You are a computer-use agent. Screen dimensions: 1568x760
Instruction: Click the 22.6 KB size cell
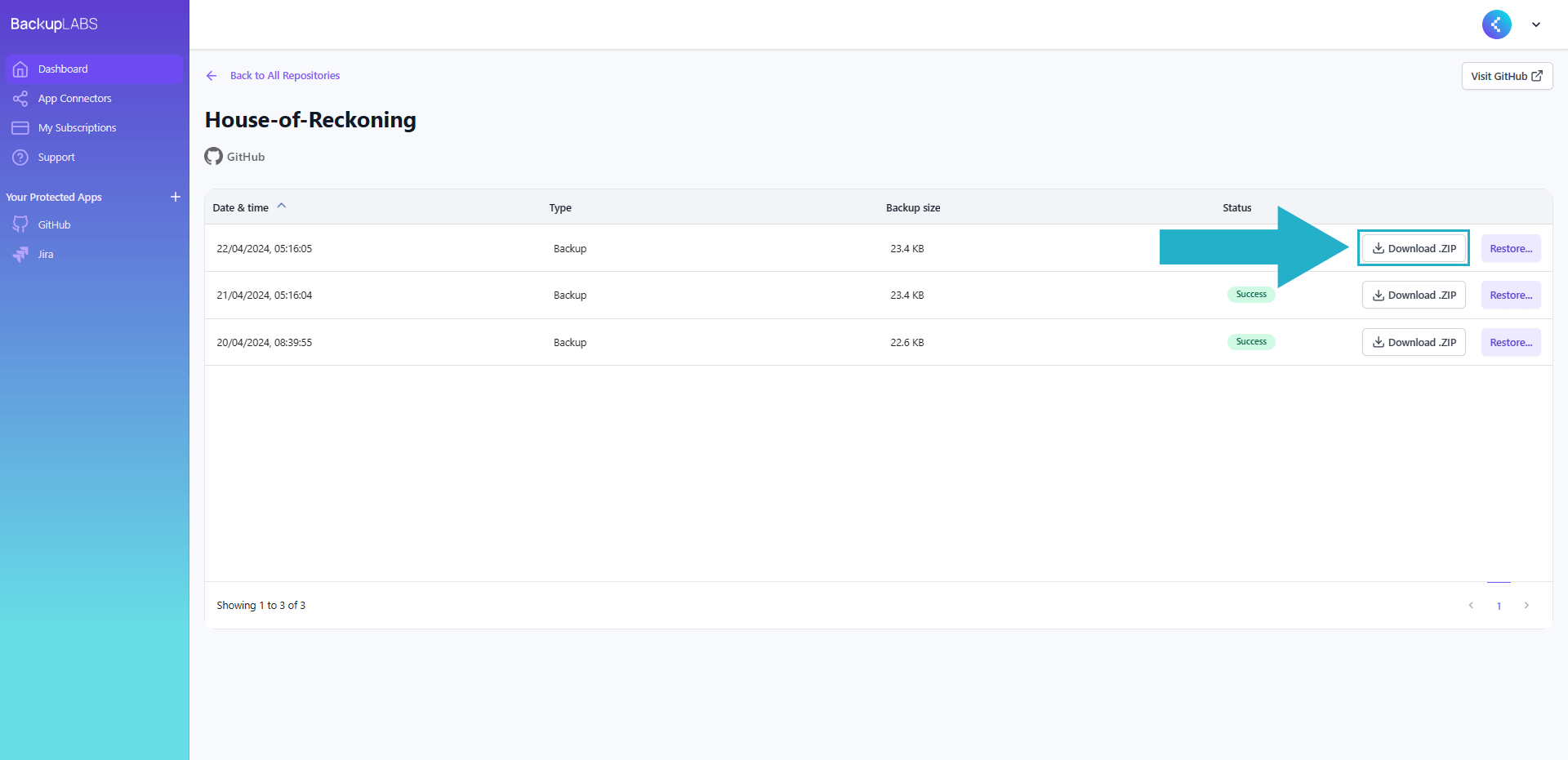coord(907,343)
